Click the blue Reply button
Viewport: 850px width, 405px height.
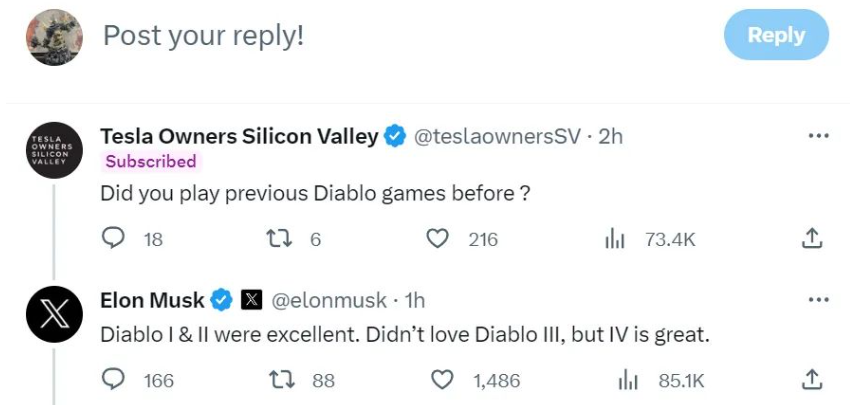776,35
